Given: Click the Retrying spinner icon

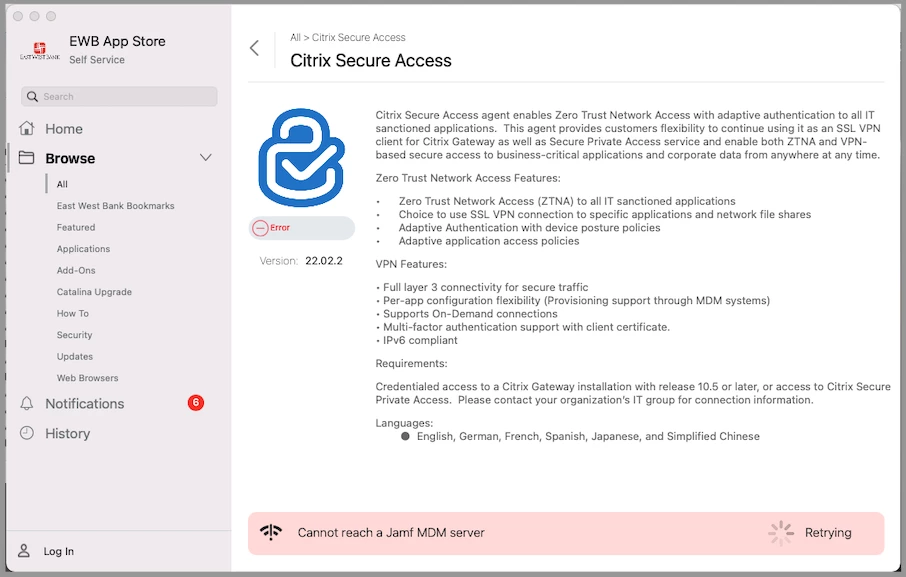Looking at the screenshot, I should pos(781,533).
